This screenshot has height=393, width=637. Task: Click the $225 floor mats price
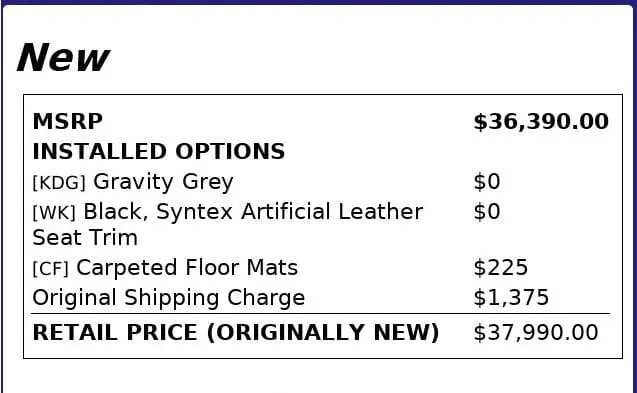click(500, 268)
